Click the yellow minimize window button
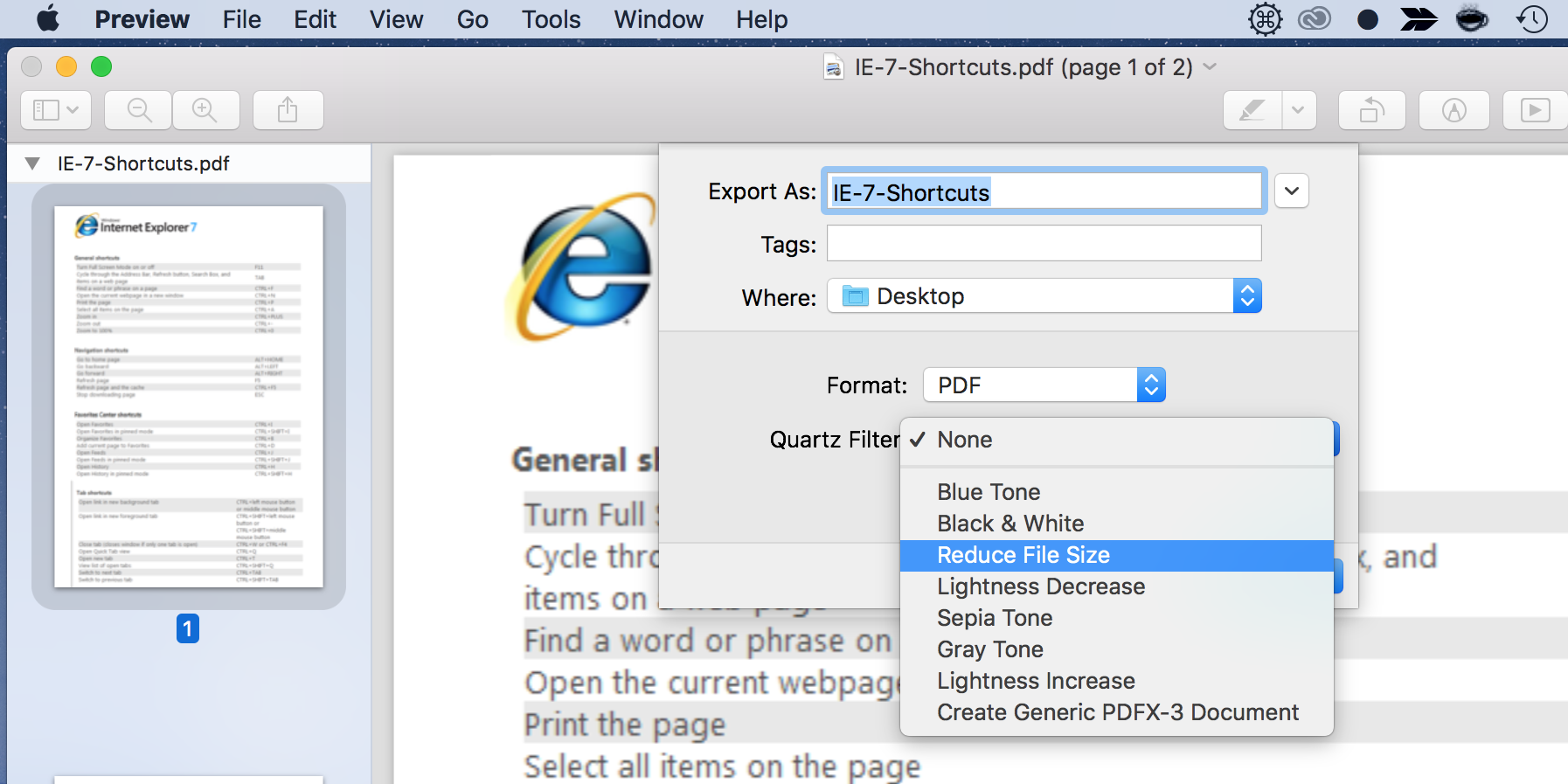Image resolution: width=1568 pixels, height=784 pixels. click(x=66, y=66)
